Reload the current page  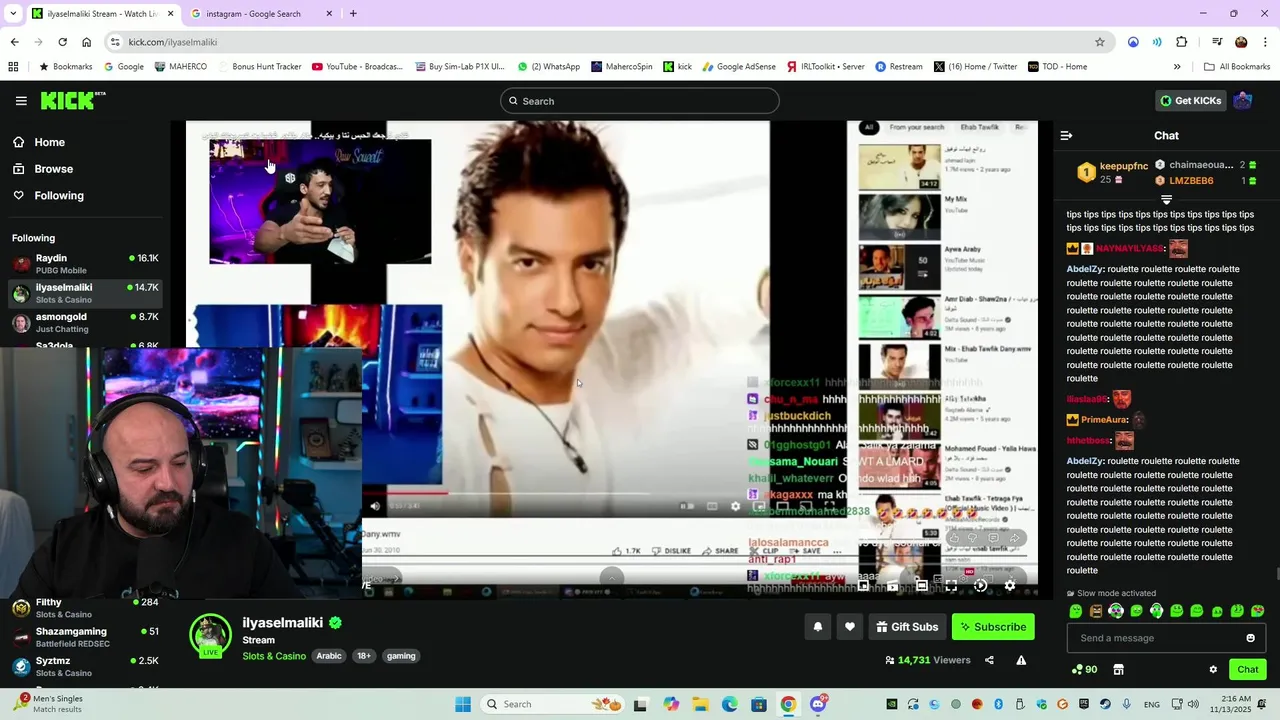point(62,42)
